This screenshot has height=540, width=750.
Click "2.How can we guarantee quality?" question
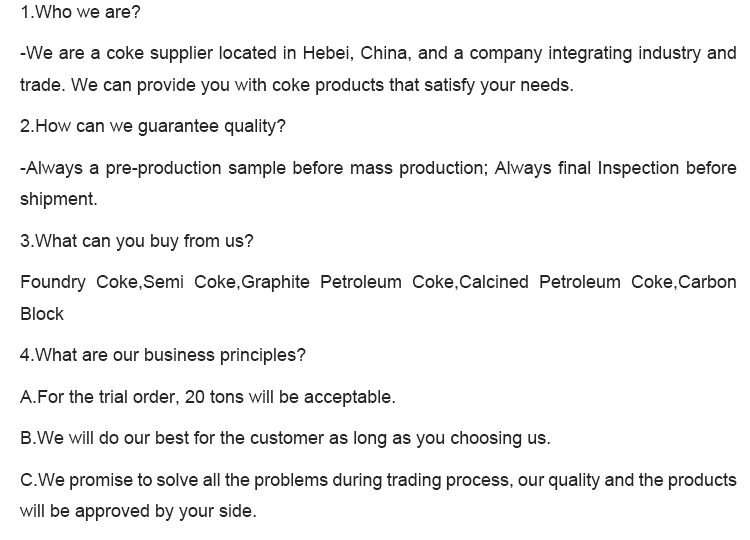click(153, 126)
